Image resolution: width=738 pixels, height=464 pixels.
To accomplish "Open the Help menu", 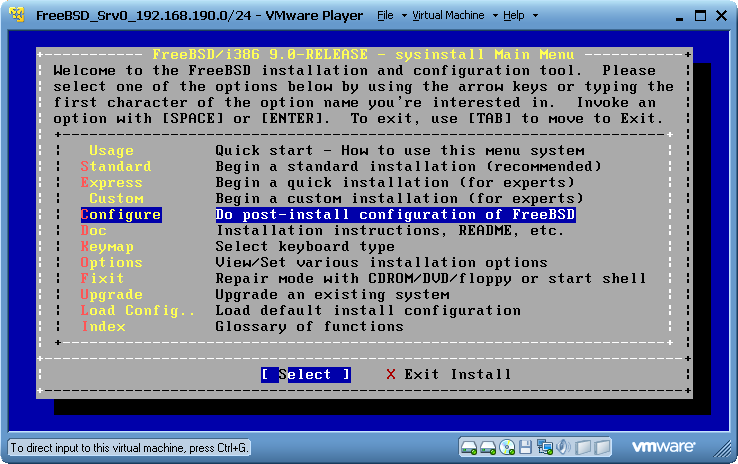I will 513,16.
